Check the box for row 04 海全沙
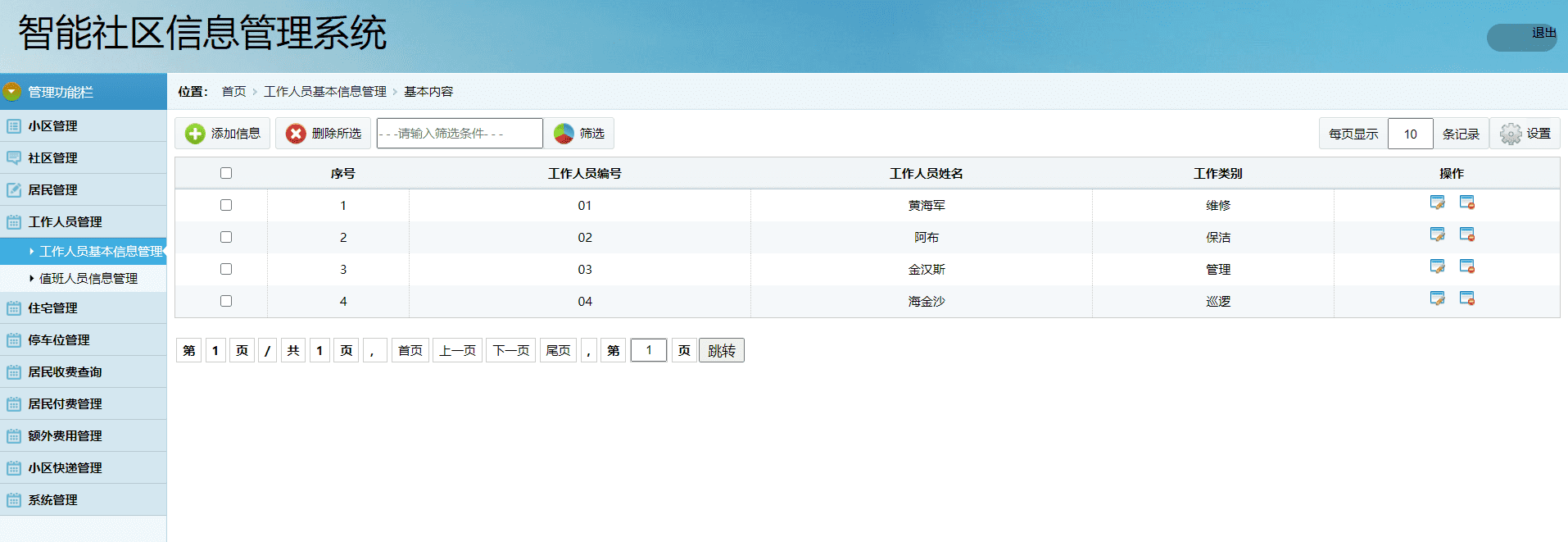Viewport: 1568px width, 542px height. click(226, 301)
